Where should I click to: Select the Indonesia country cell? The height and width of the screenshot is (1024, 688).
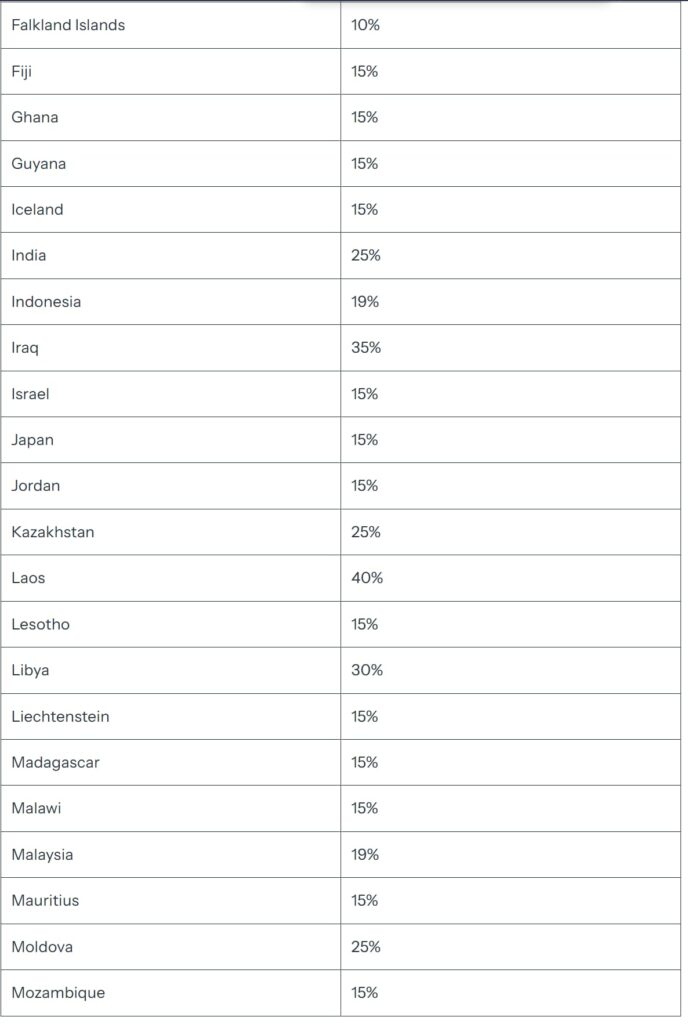click(46, 301)
